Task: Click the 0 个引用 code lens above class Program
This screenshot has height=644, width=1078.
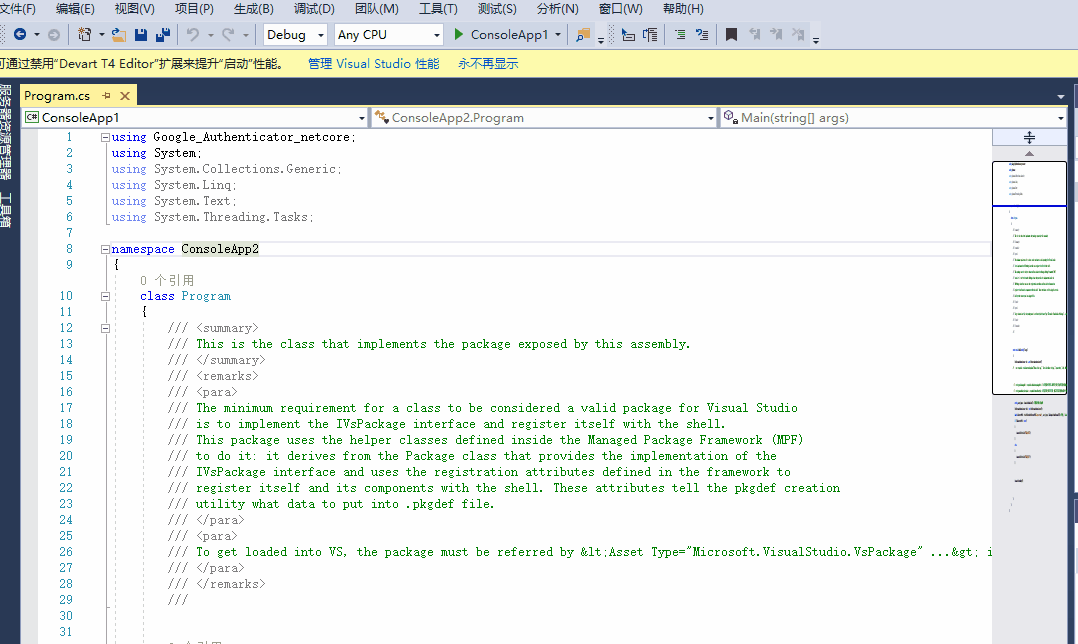Action: (167, 280)
